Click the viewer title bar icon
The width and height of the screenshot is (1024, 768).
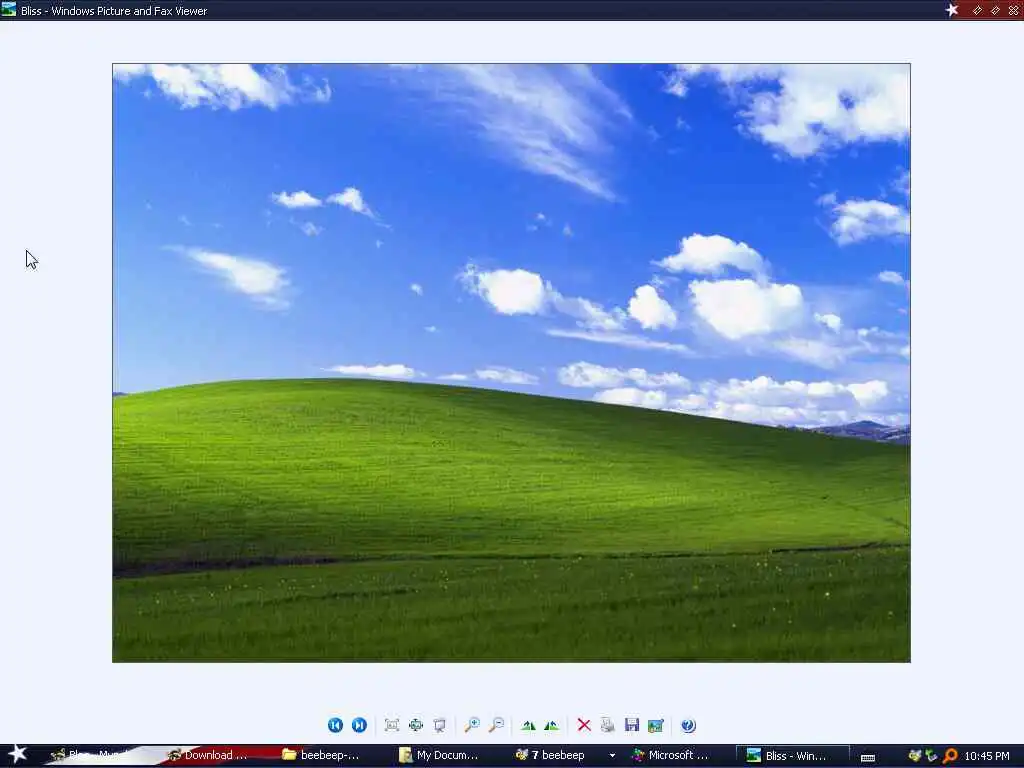point(8,9)
